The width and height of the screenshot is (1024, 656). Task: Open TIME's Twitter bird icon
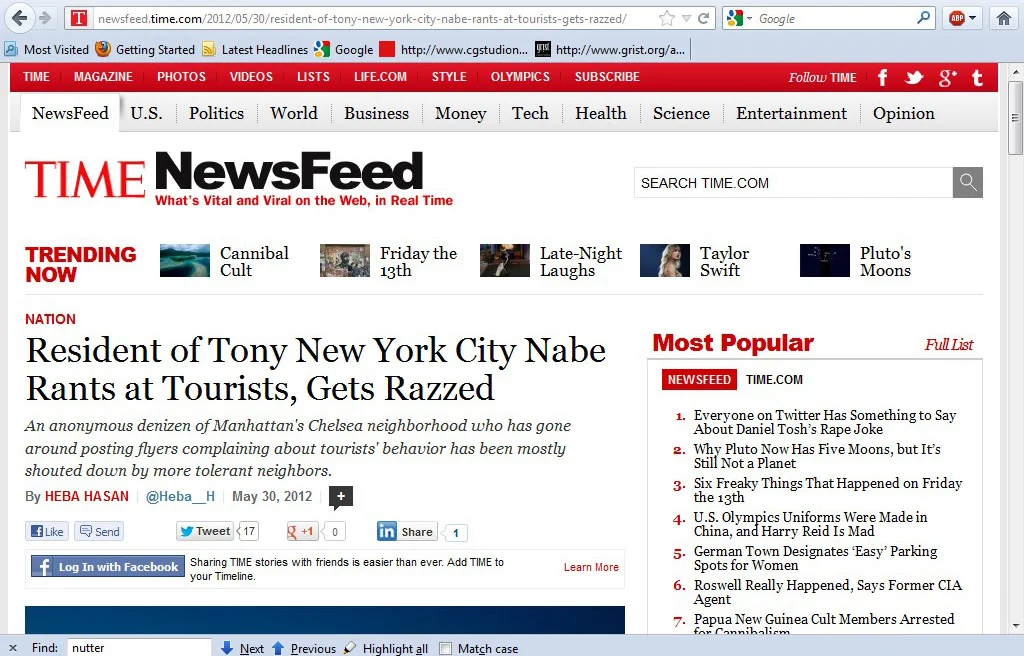tap(914, 78)
